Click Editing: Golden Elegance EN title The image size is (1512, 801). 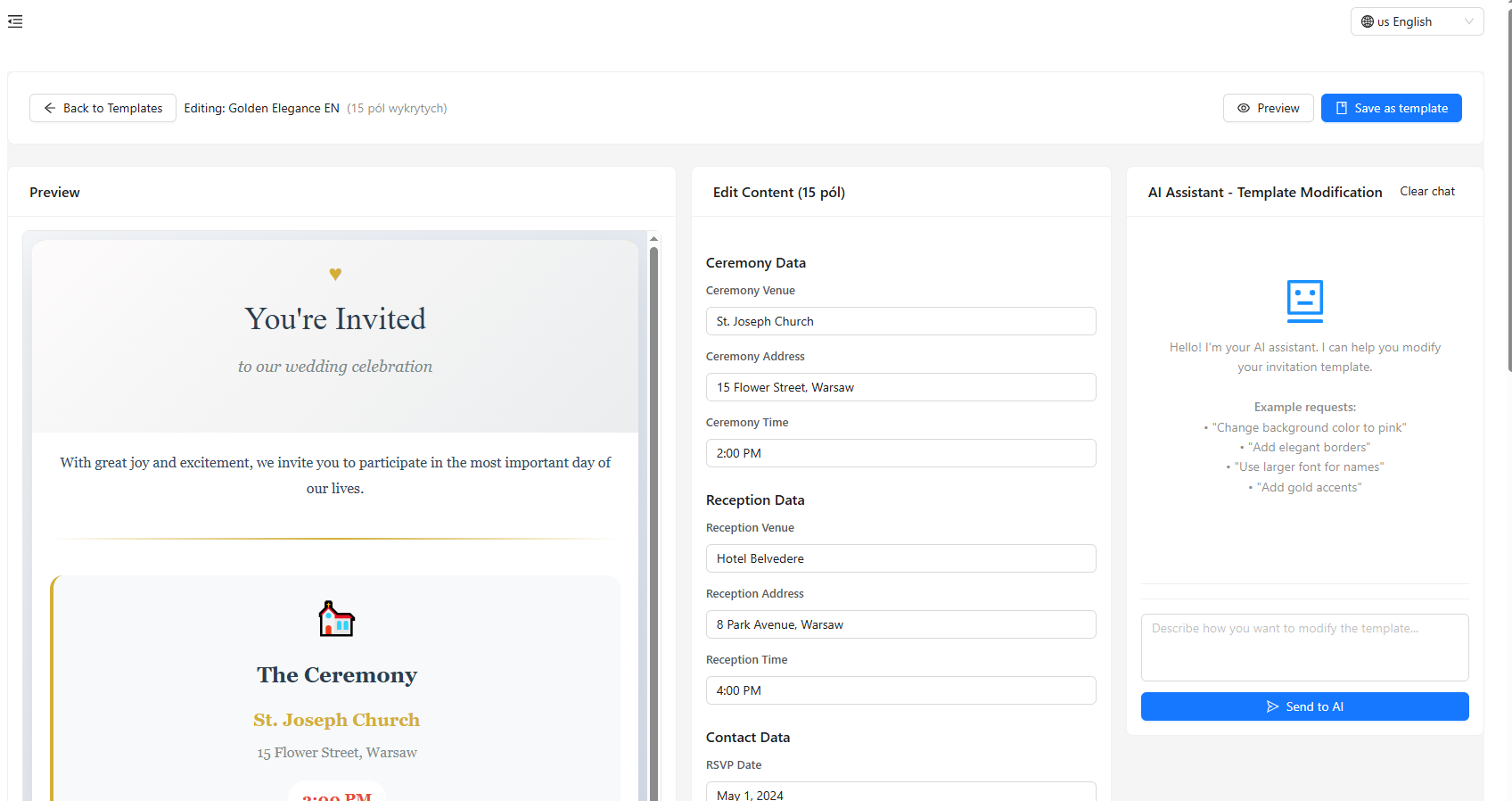click(x=261, y=108)
